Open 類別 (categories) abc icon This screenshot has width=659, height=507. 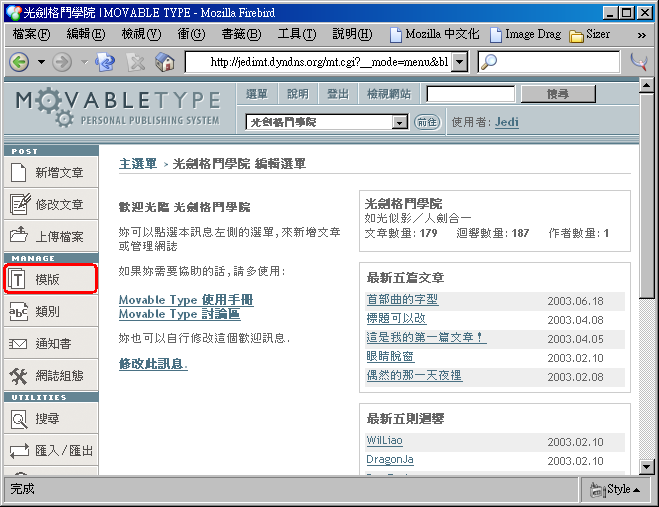[x=18, y=311]
